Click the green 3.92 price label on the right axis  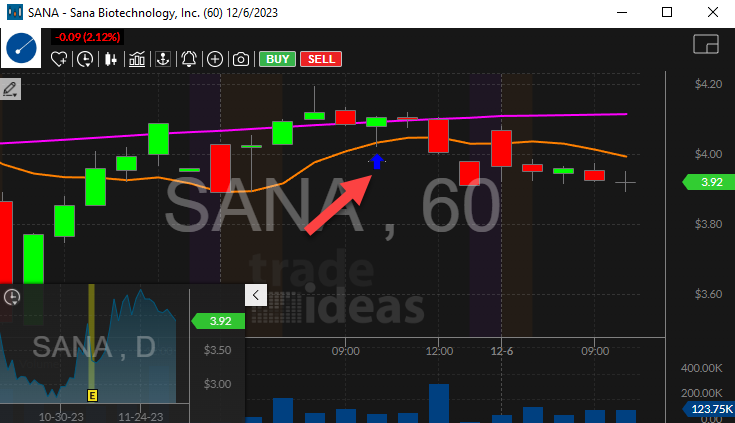pyautogui.click(x=709, y=182)
